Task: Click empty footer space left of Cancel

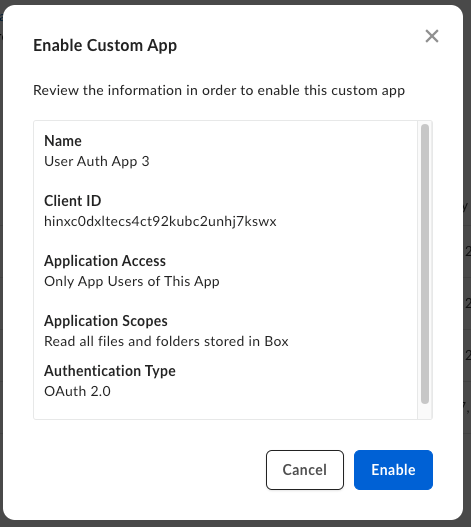Action: (148, 470)
